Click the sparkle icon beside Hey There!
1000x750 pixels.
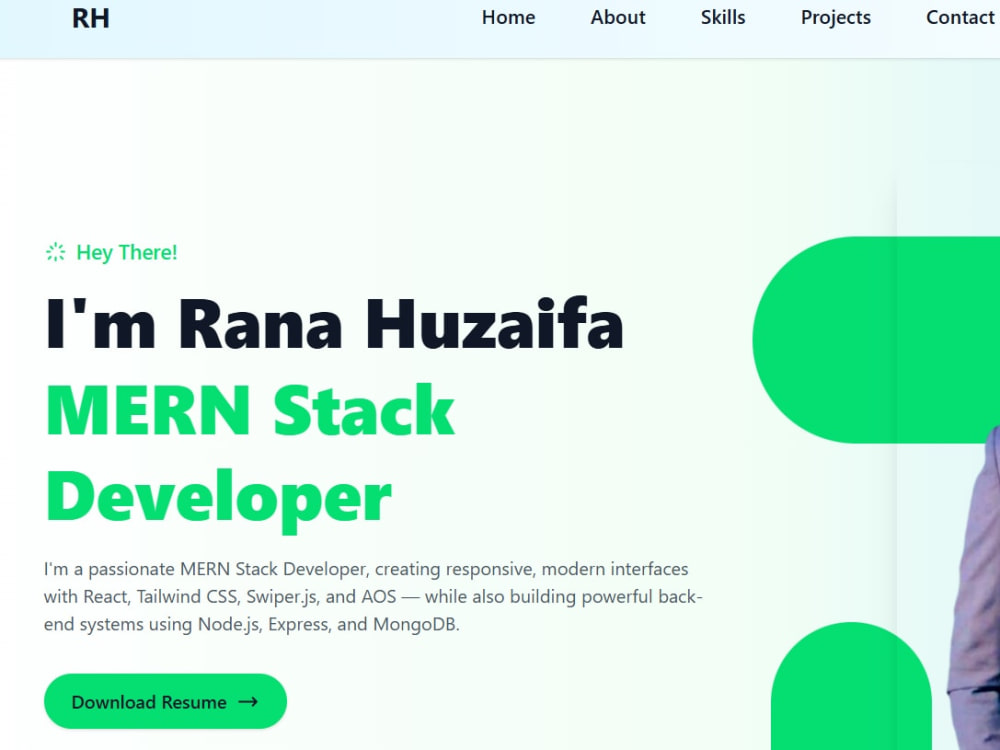[x=55, y=252]
